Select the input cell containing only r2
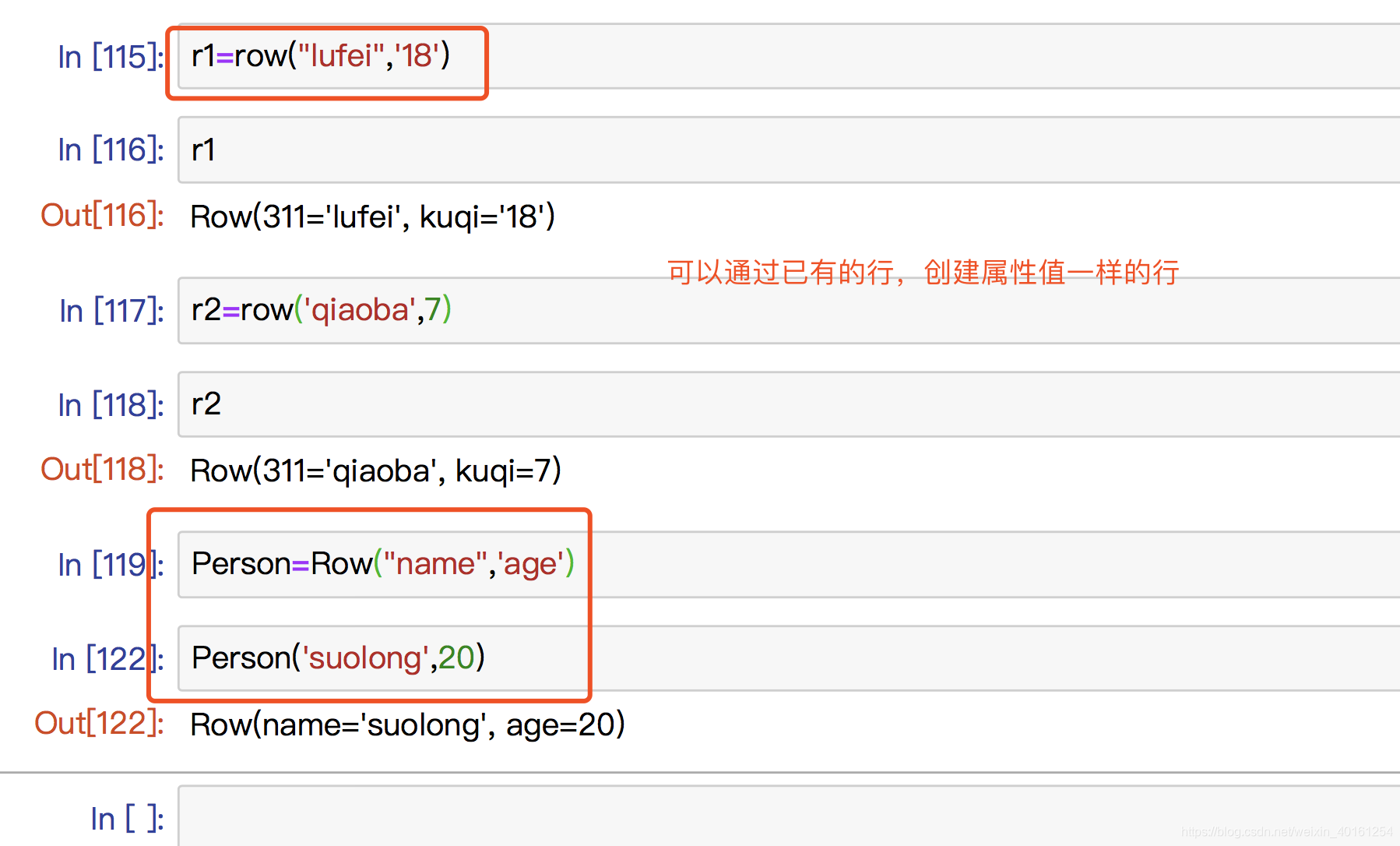Viewport: 1400px width, 846px height. [x=789, y=404]
